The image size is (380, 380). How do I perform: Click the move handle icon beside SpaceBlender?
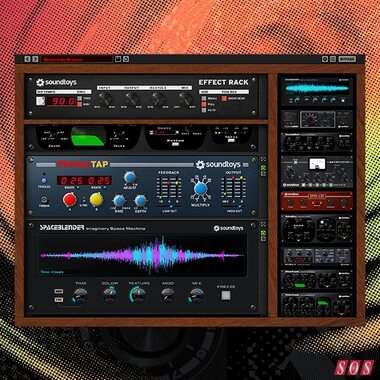263,224
